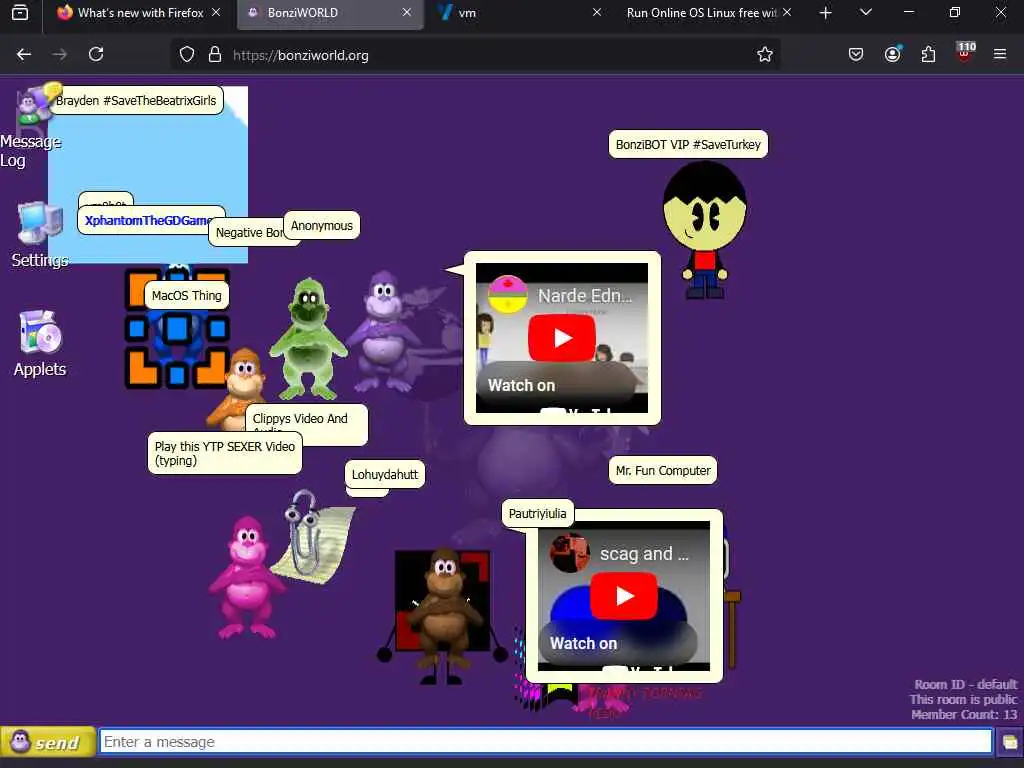Click the Pautriyiulia name tag
Viewport: 1024px width, 768px height.
pos(537,513)
